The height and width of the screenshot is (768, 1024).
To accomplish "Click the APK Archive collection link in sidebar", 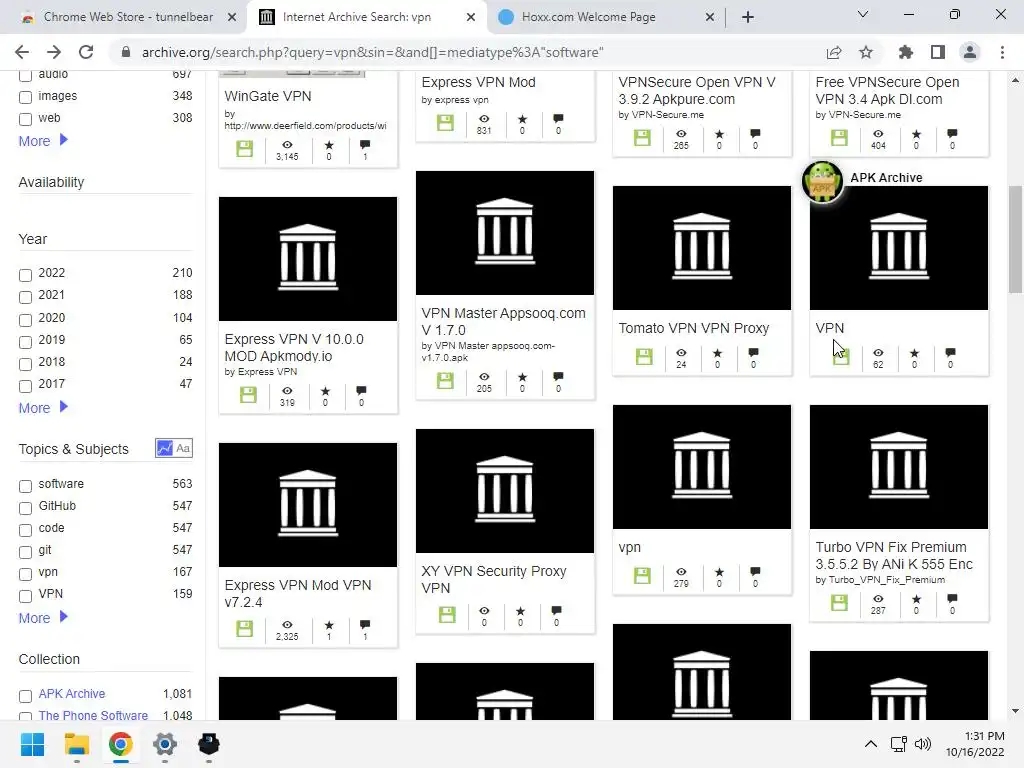I will click(72, 694).
